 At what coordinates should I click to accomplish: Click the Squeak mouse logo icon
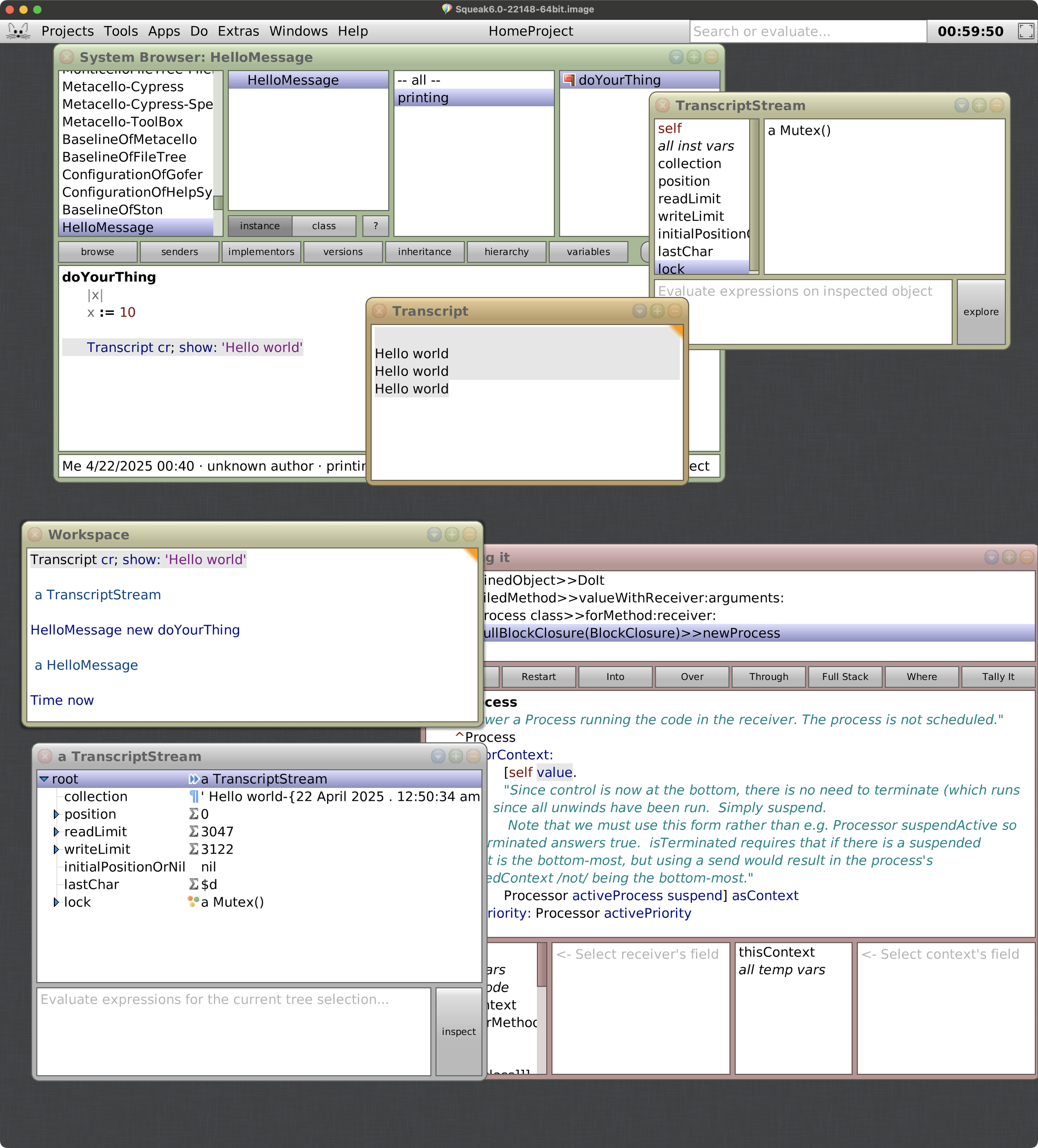pos(19,31)
